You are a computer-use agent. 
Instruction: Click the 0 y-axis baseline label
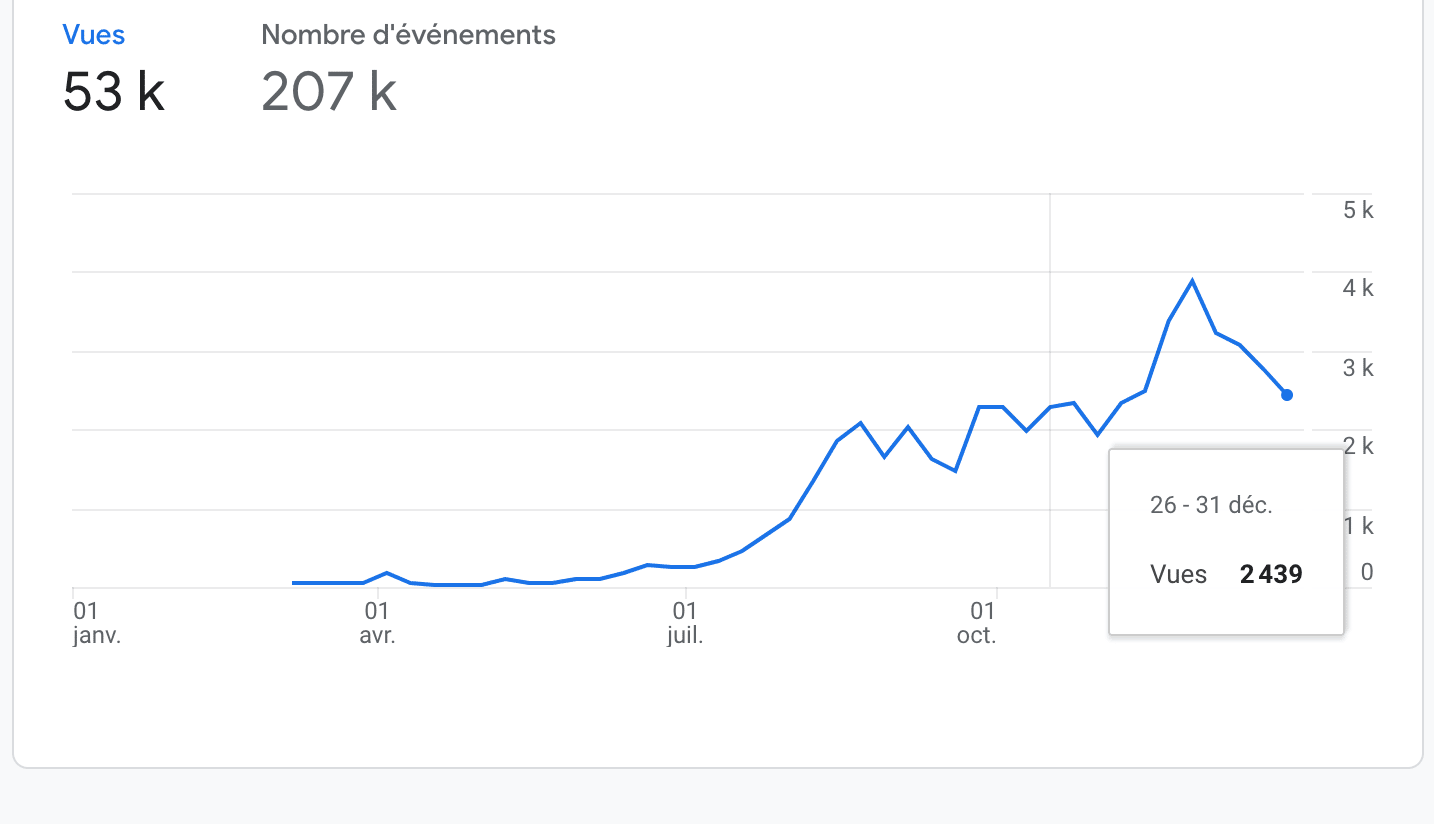pos(1366,572)
